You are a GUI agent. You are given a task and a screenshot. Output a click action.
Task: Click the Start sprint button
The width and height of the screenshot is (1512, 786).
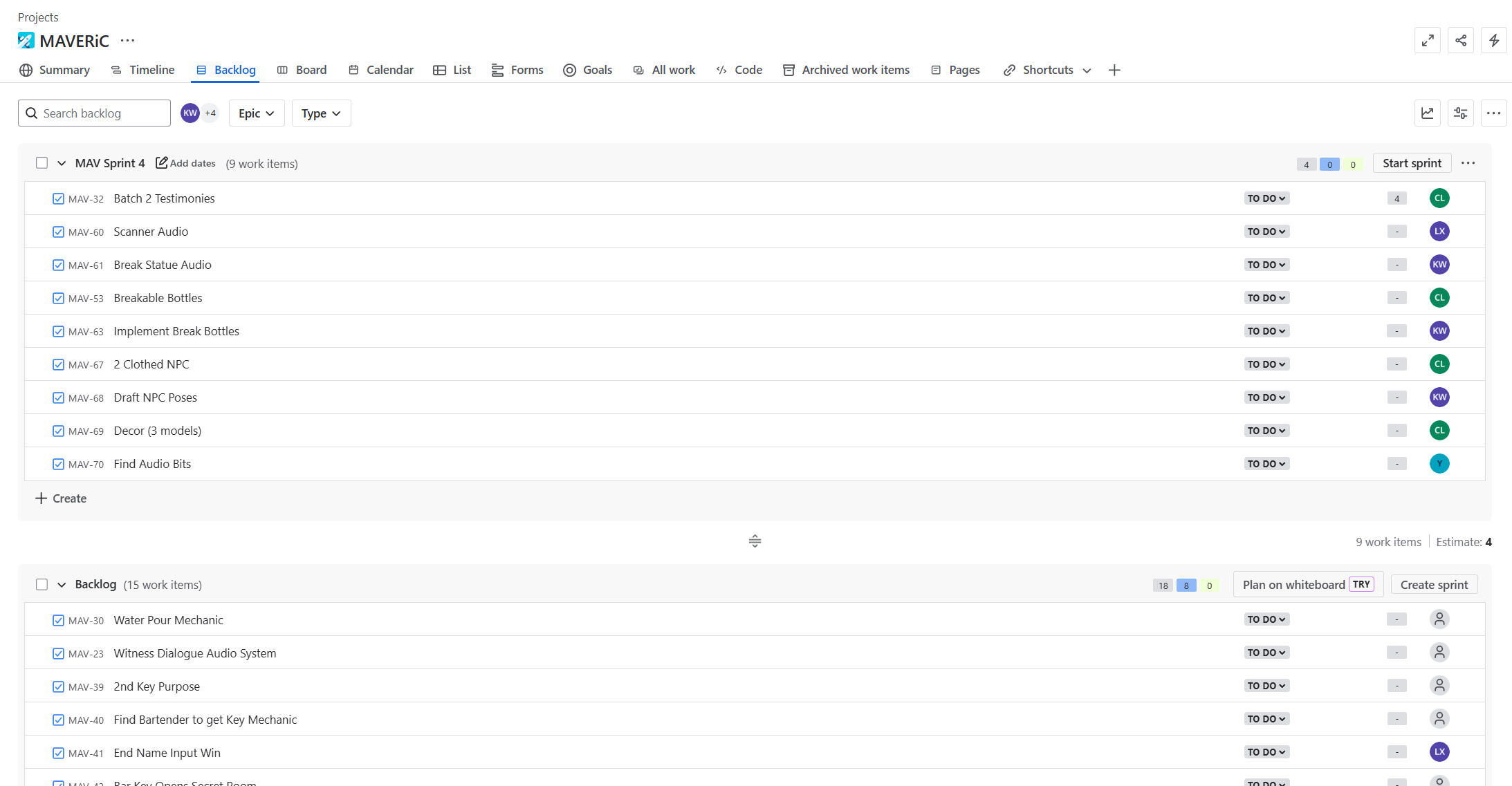click(x=1411, y=163)
